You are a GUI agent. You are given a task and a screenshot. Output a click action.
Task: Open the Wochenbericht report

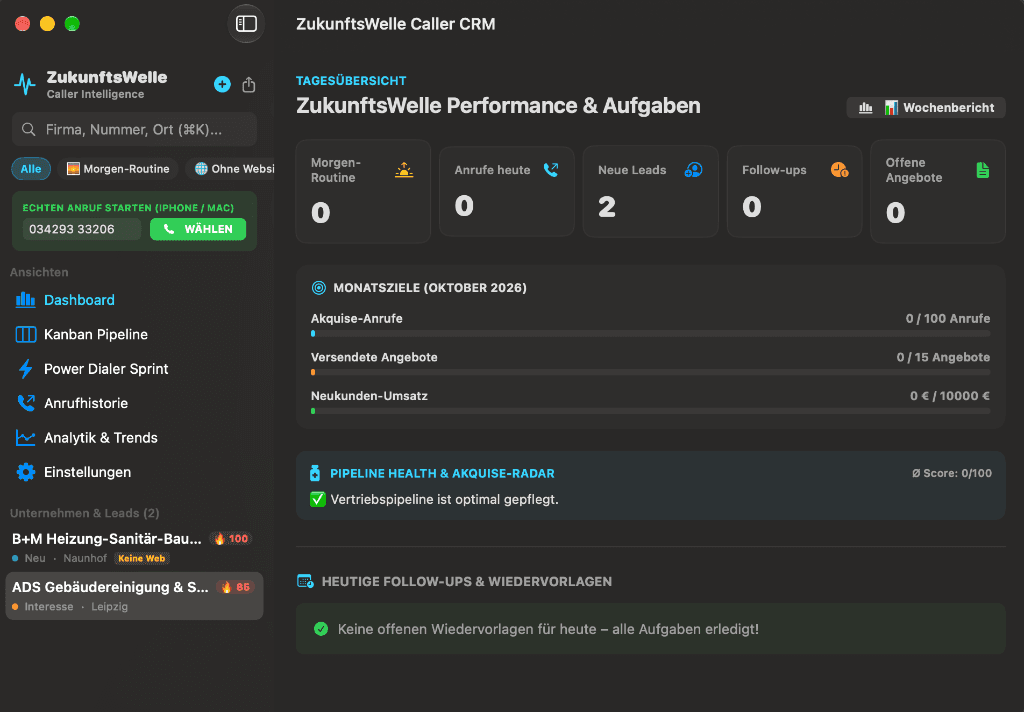(926, 108)
